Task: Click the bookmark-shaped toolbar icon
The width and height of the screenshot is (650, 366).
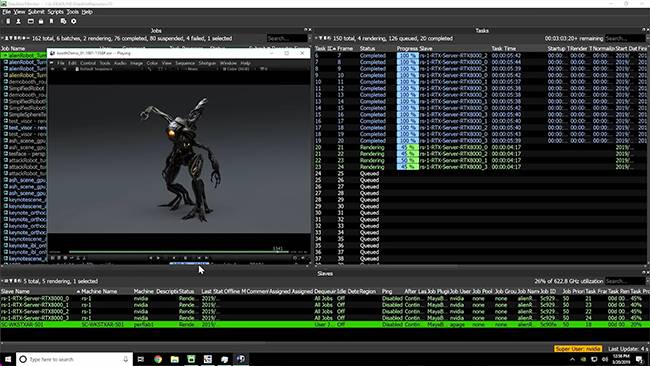Action: [x=51, y=21]
